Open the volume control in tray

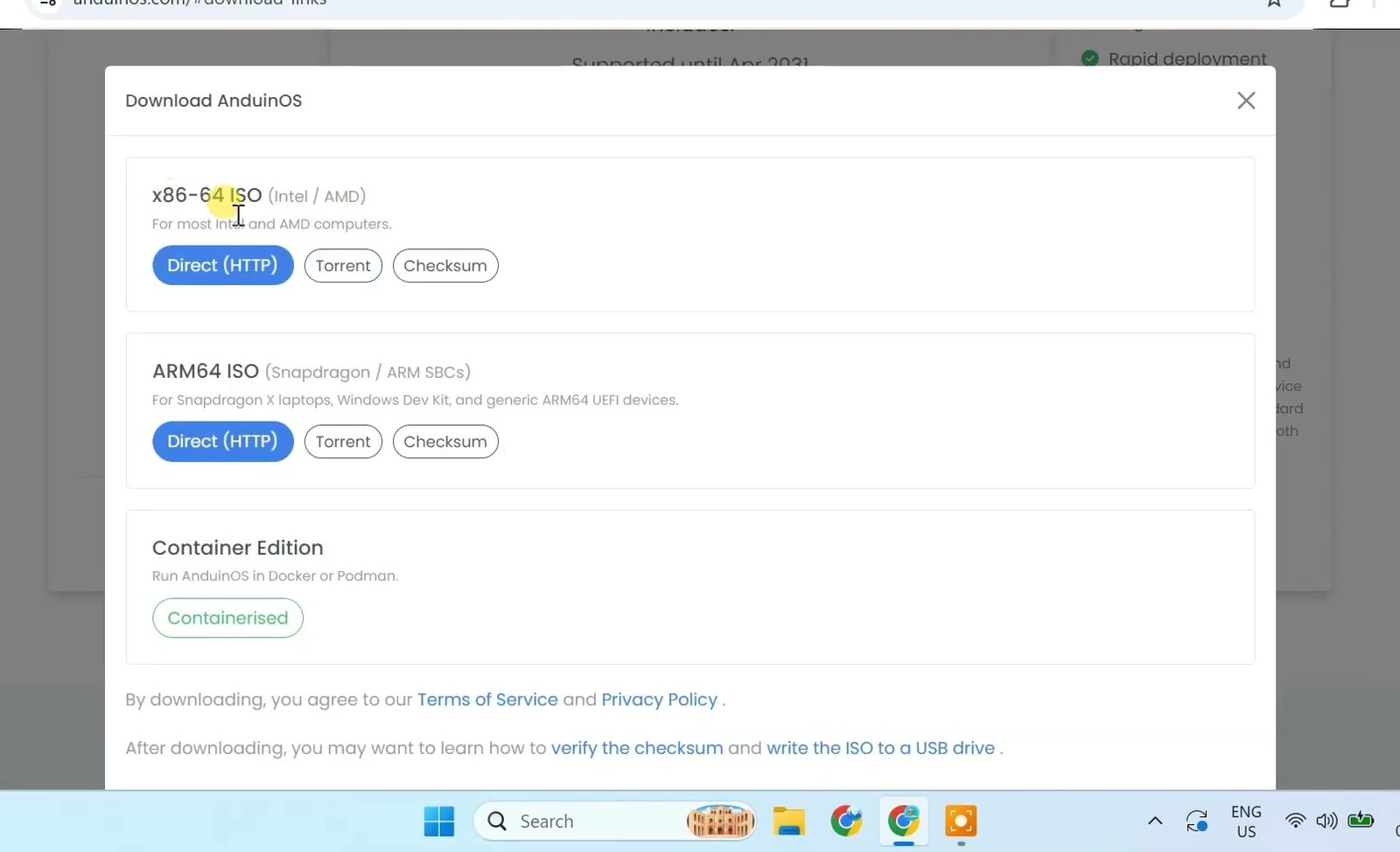click(x=1326, y=821)
